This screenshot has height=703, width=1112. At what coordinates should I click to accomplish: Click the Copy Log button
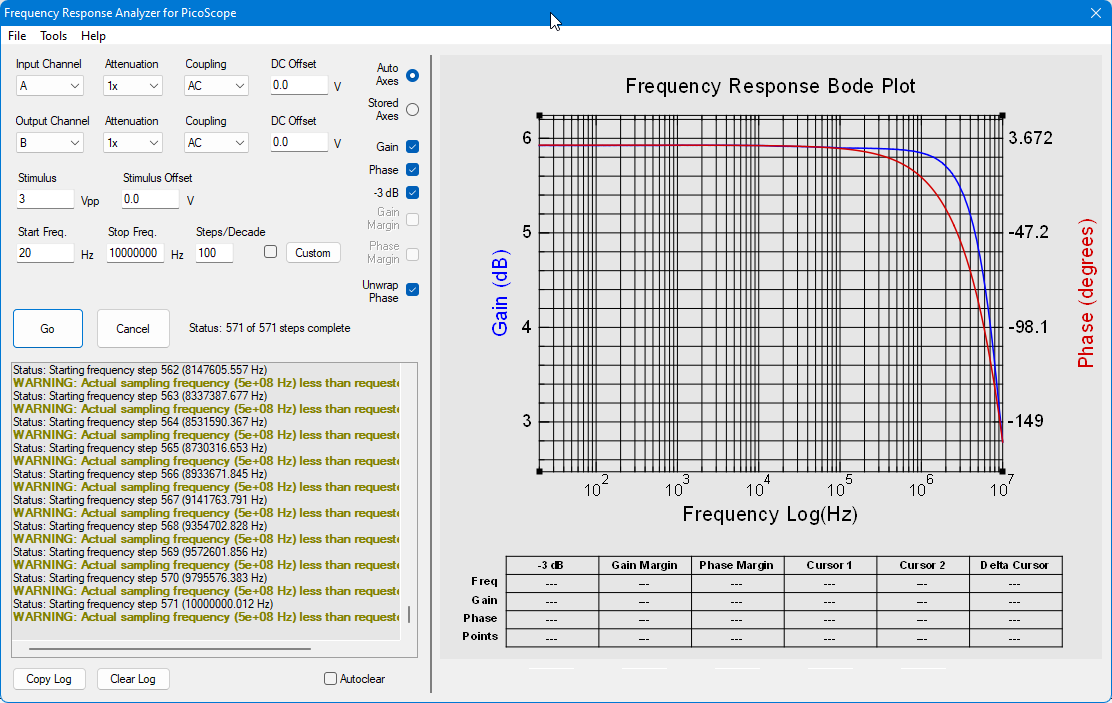[49, 679]
